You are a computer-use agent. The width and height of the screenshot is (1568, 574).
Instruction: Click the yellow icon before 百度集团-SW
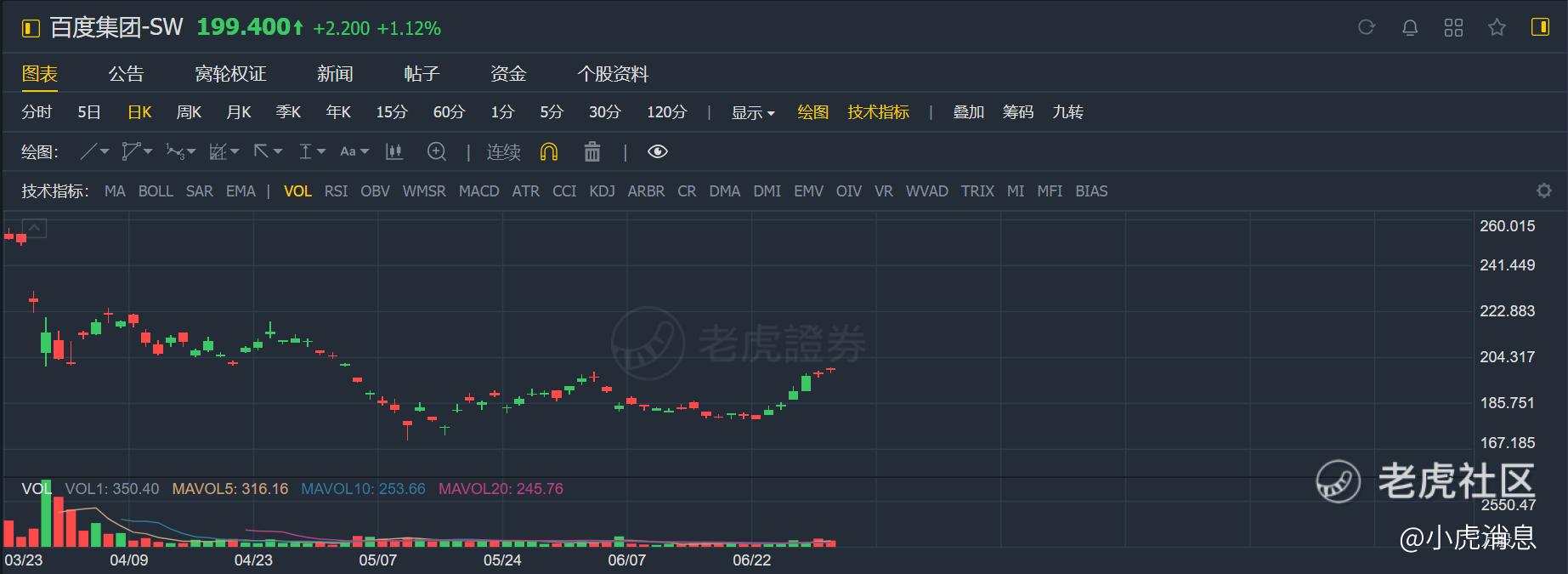pos(31,29)
